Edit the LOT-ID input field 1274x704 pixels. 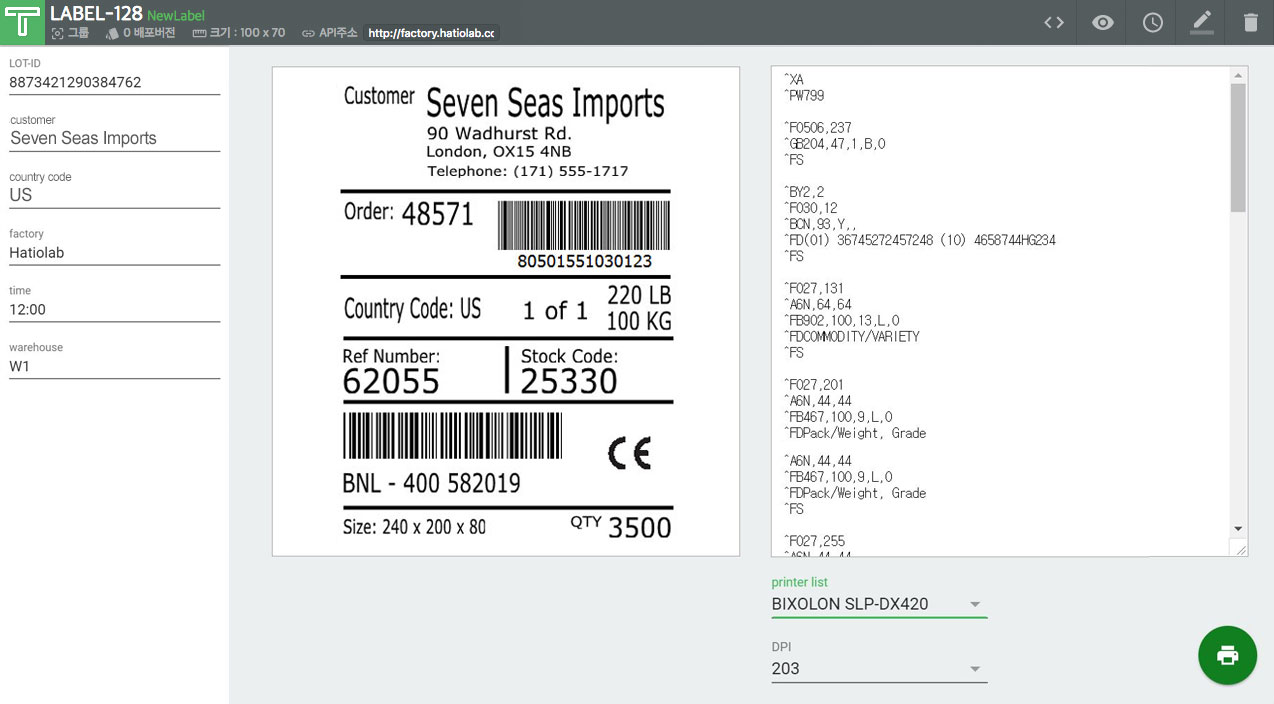point(114,83)
